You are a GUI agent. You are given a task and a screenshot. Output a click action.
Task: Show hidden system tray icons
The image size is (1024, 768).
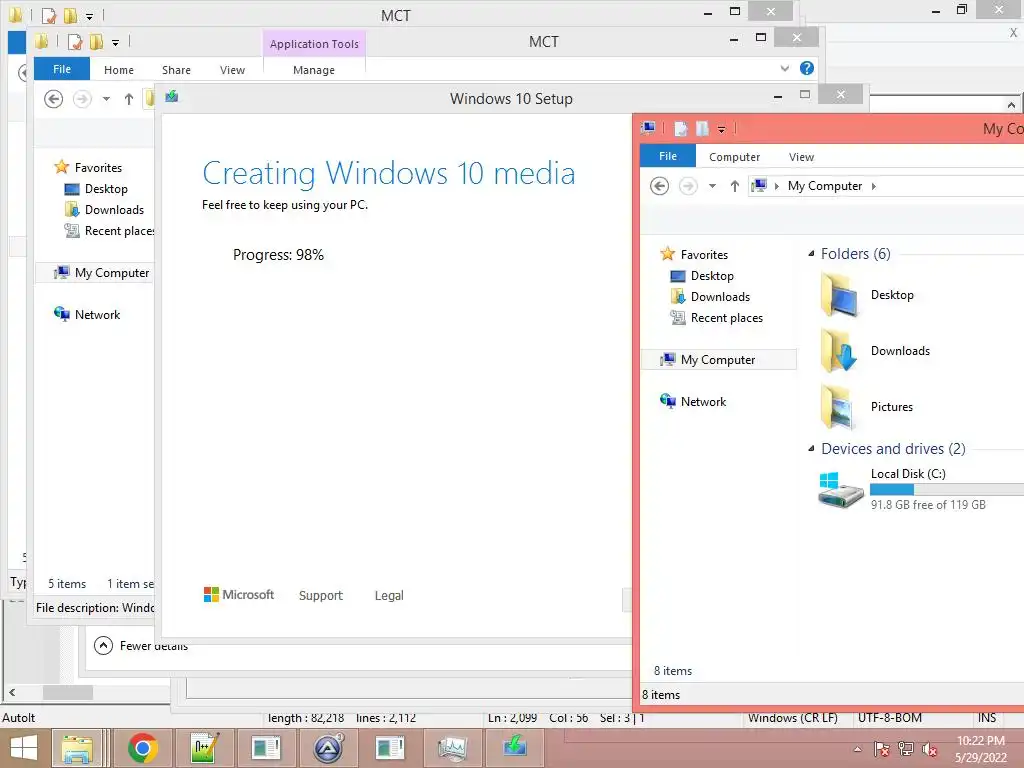857,749
